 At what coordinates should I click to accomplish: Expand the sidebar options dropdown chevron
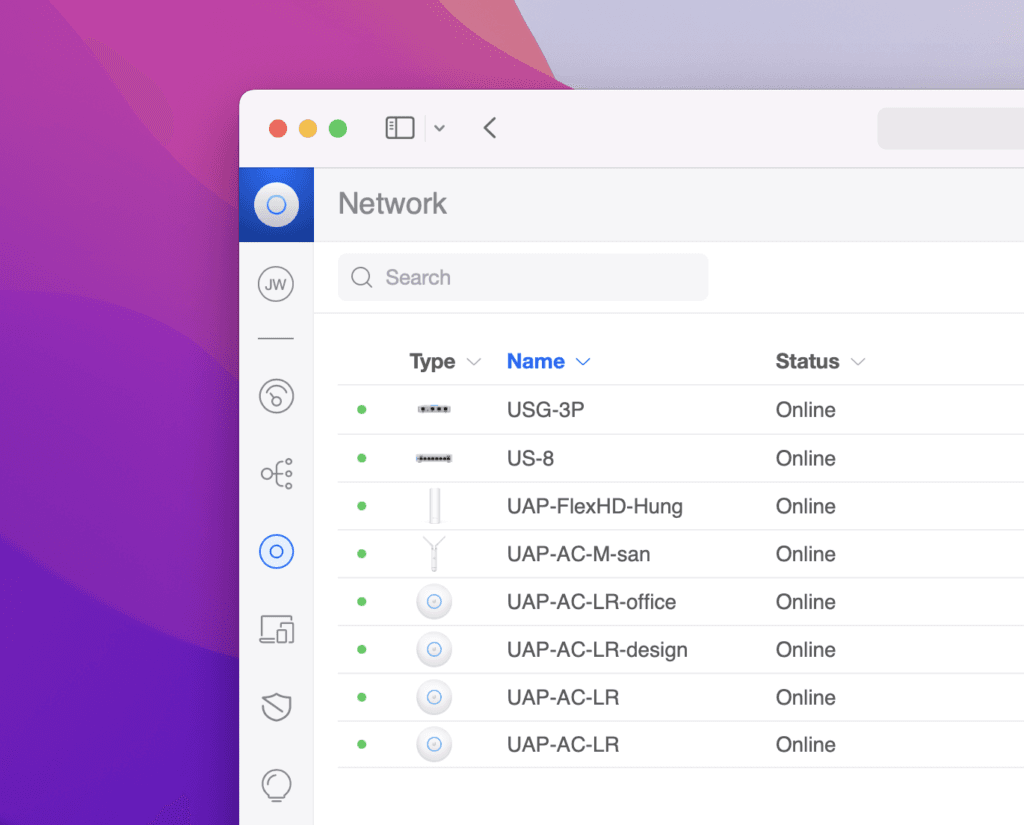tap(439, 128)
